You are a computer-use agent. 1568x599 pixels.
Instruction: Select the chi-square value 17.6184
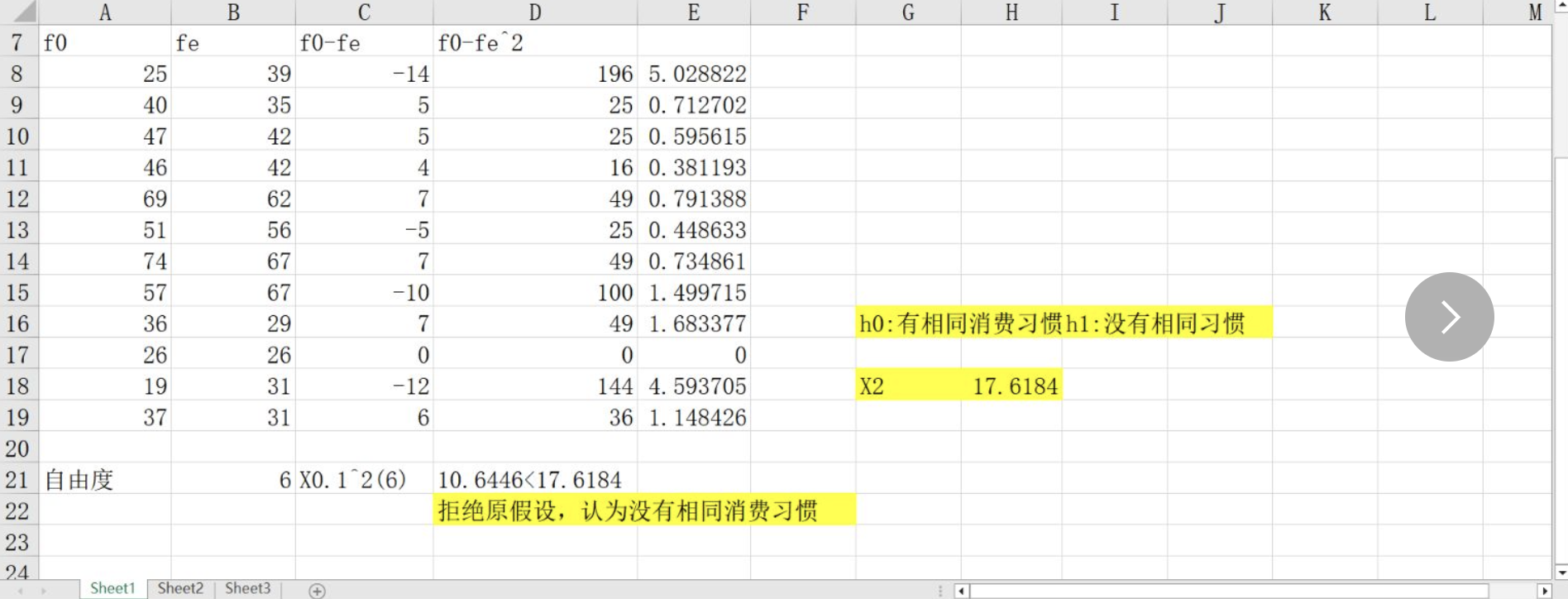[1011, 386]
